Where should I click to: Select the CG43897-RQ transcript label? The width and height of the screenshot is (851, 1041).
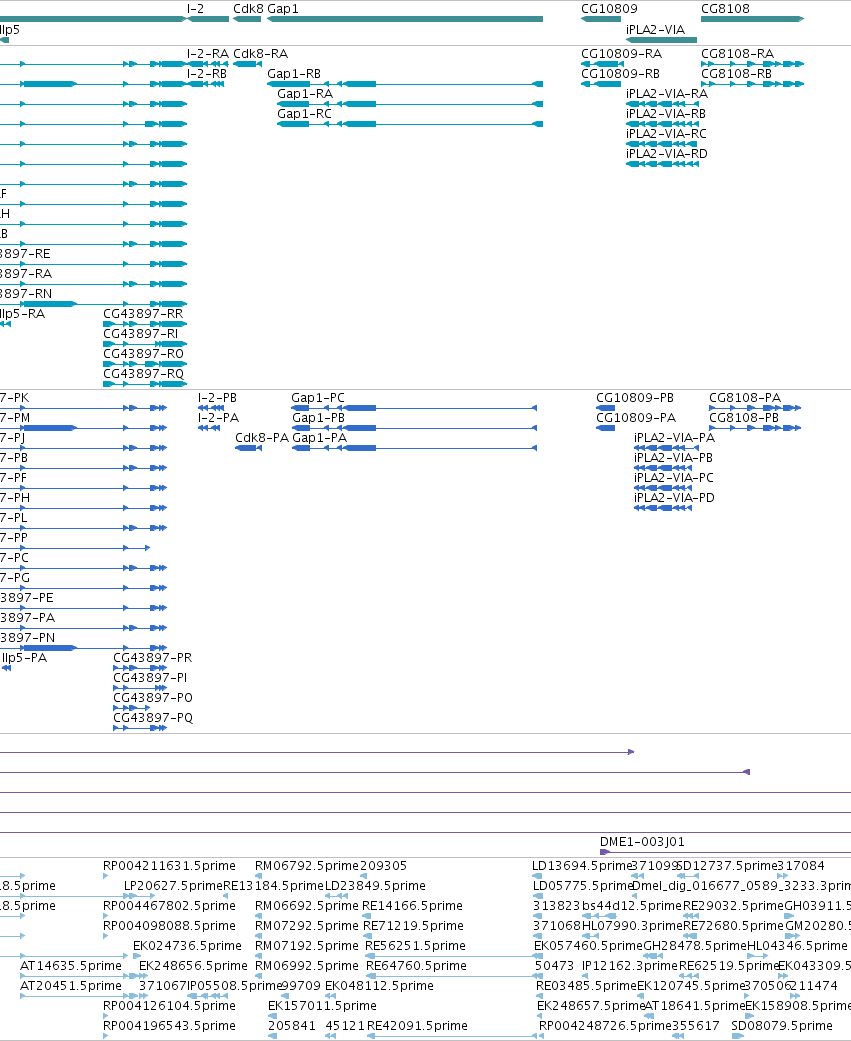(143, 373)
